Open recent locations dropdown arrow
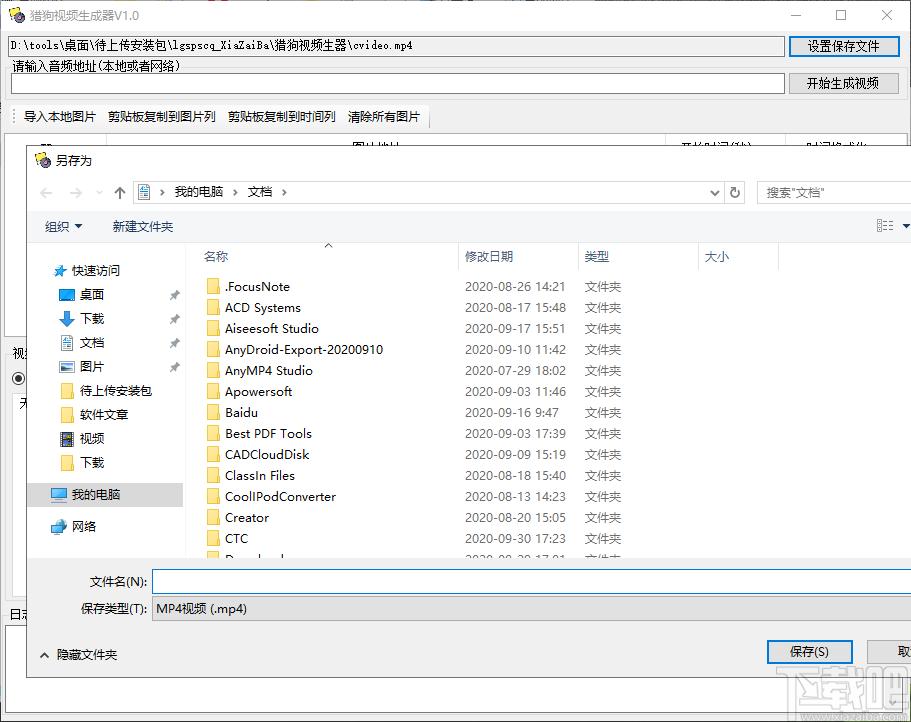The height and width of the screenshot is (722, 911). (99, 193)
